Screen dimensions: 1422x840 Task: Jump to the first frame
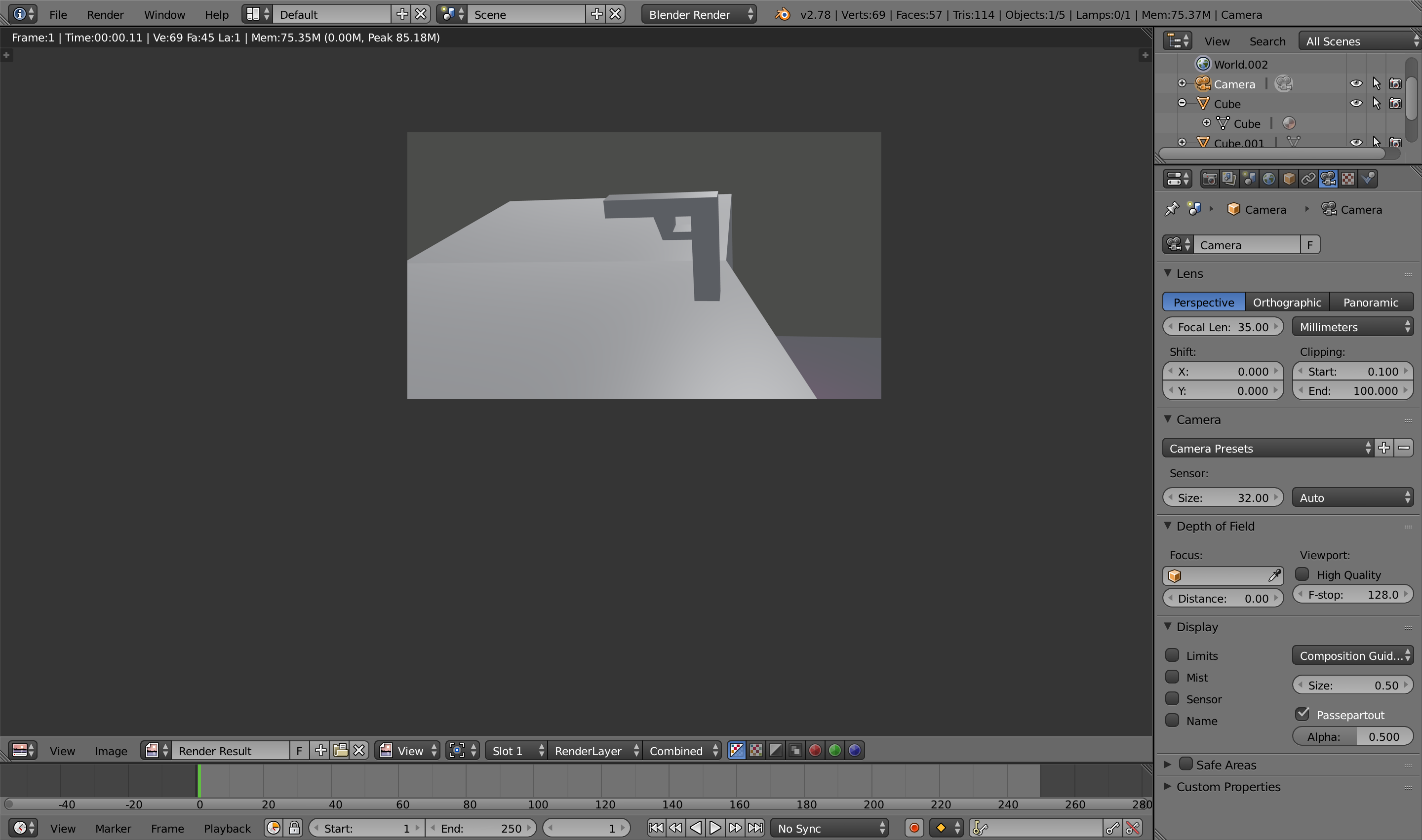tap(656, 828)
